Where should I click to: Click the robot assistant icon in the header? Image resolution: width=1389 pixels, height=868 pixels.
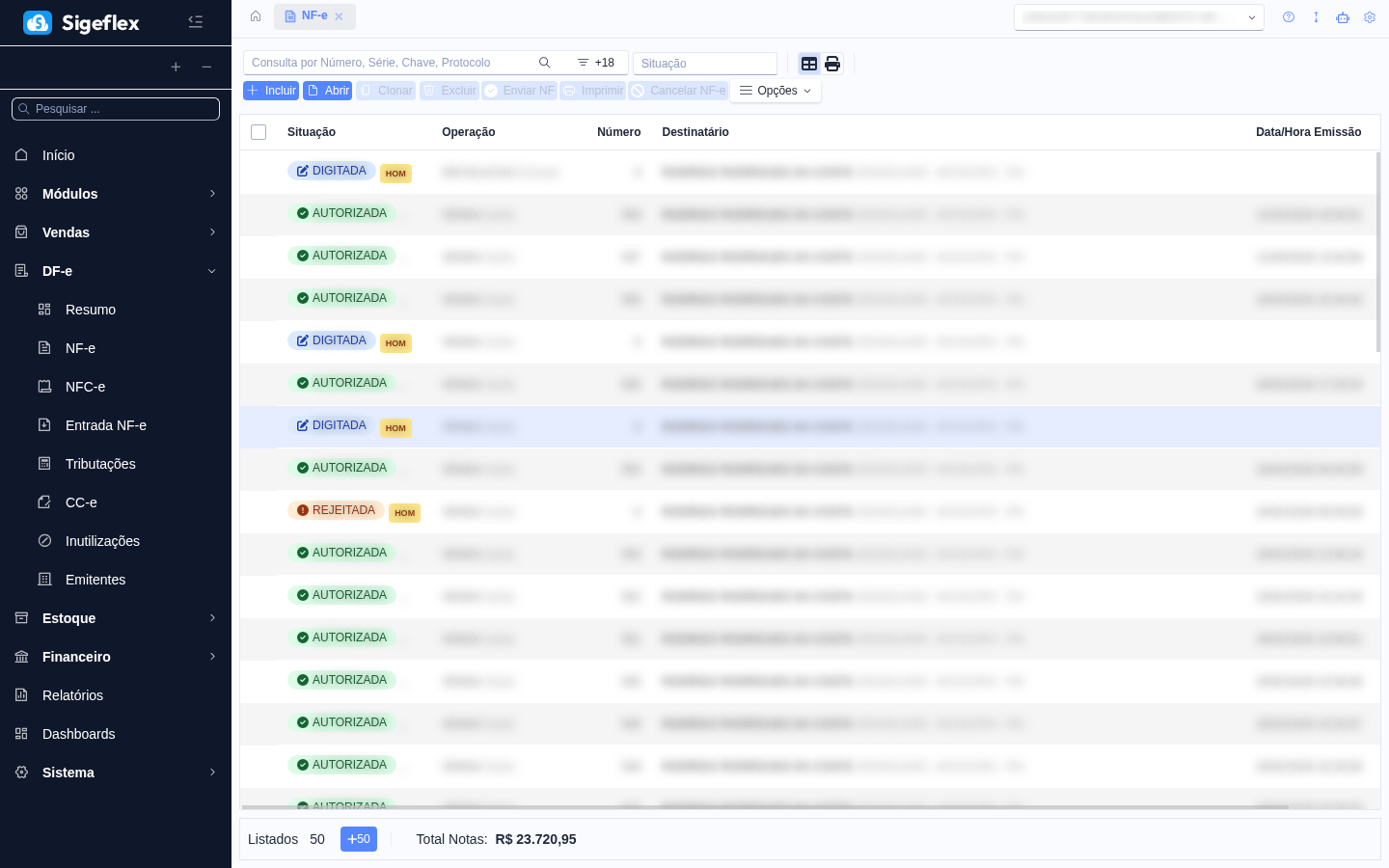[x=1343, y=17]
